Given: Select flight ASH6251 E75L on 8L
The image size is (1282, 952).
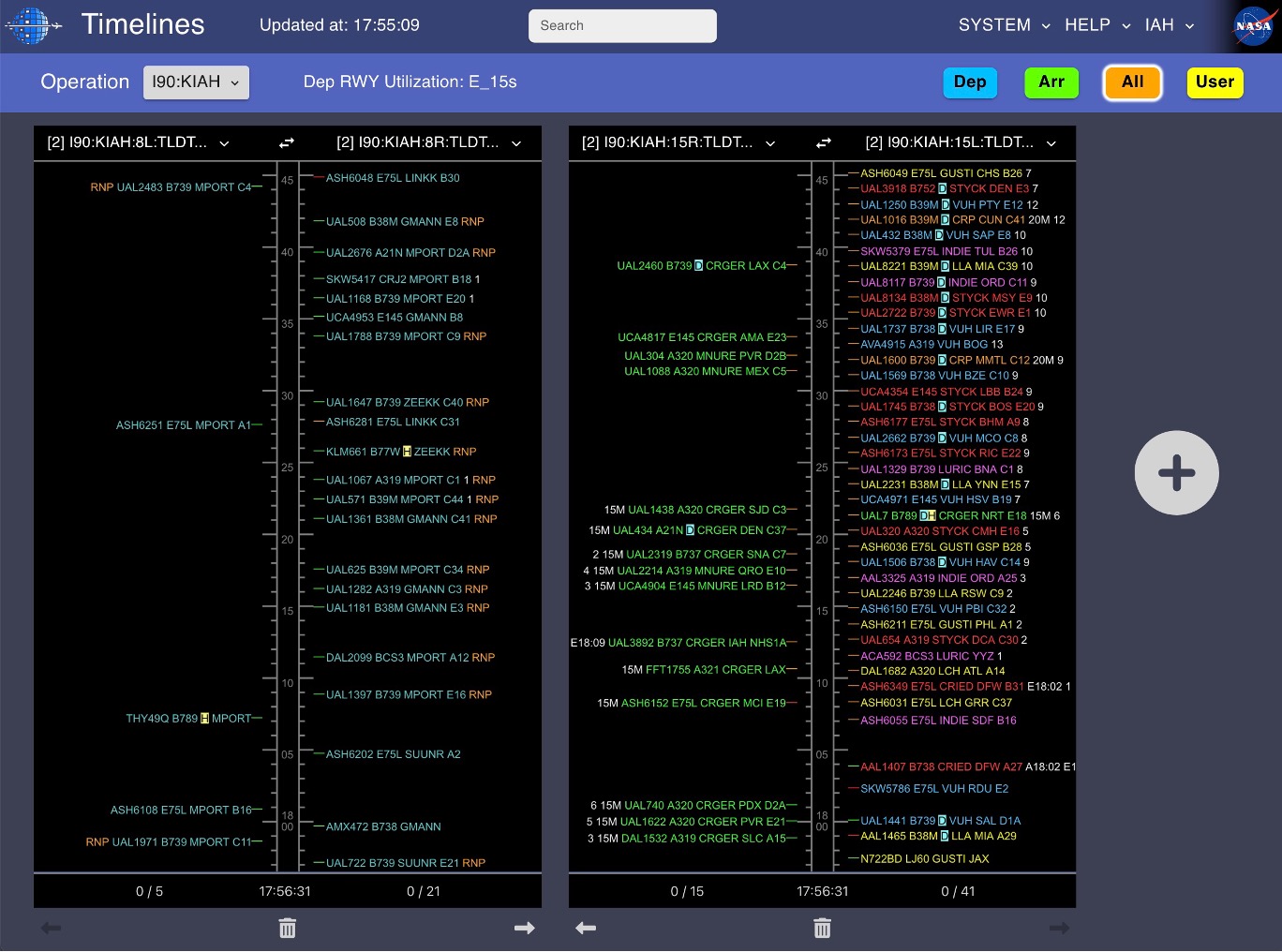Looking at the screenshot, I should coord(184,425).
